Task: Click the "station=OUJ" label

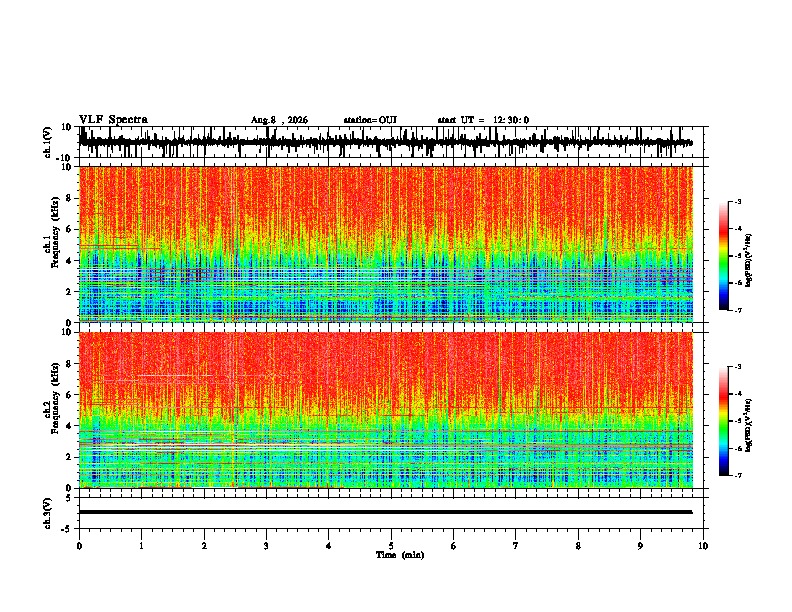Action: [370, 120]
